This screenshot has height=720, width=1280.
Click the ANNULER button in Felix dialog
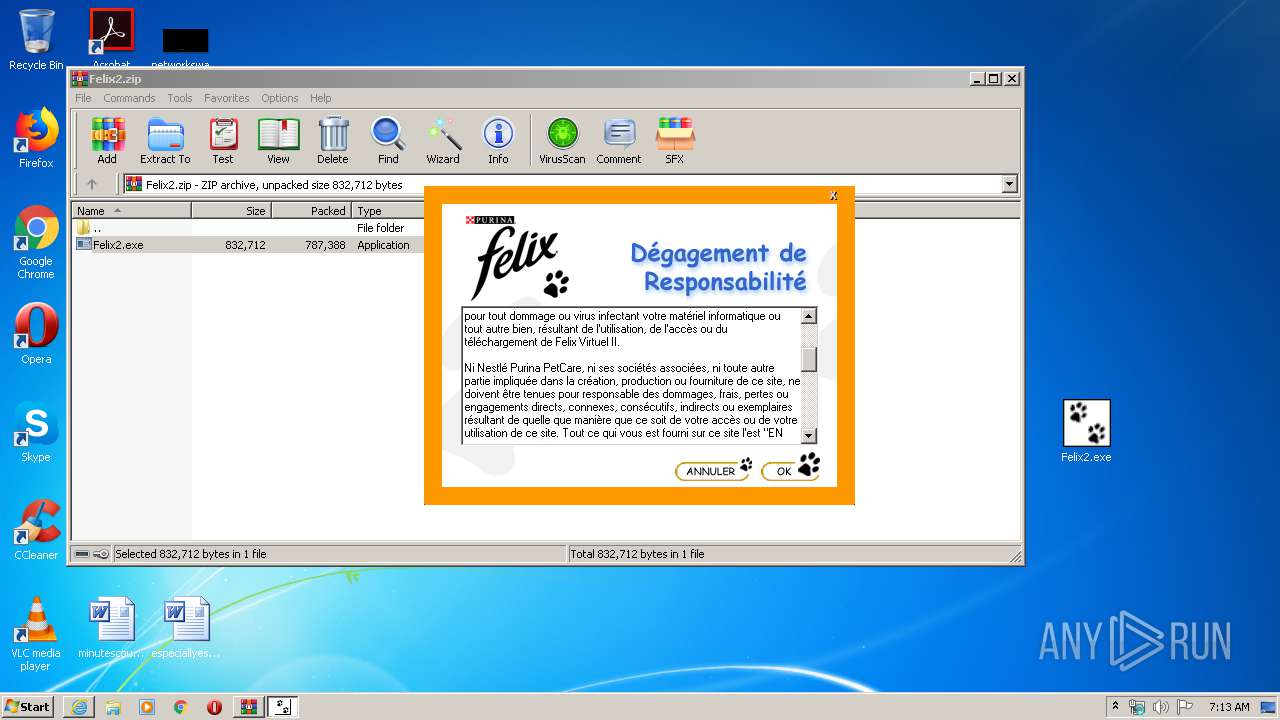coord(711,471)
